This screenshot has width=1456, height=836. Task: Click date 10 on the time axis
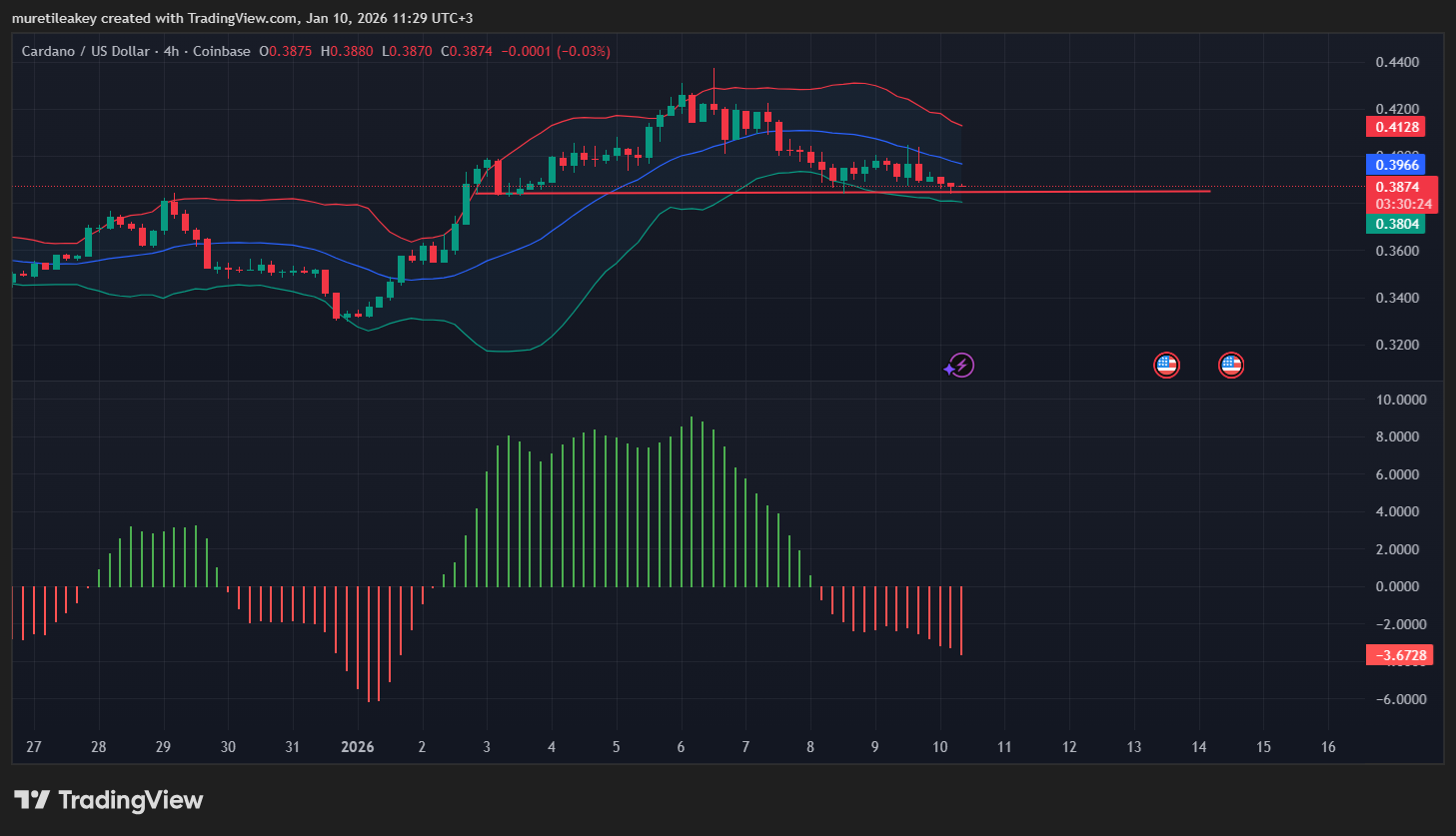tap(939, 747)
